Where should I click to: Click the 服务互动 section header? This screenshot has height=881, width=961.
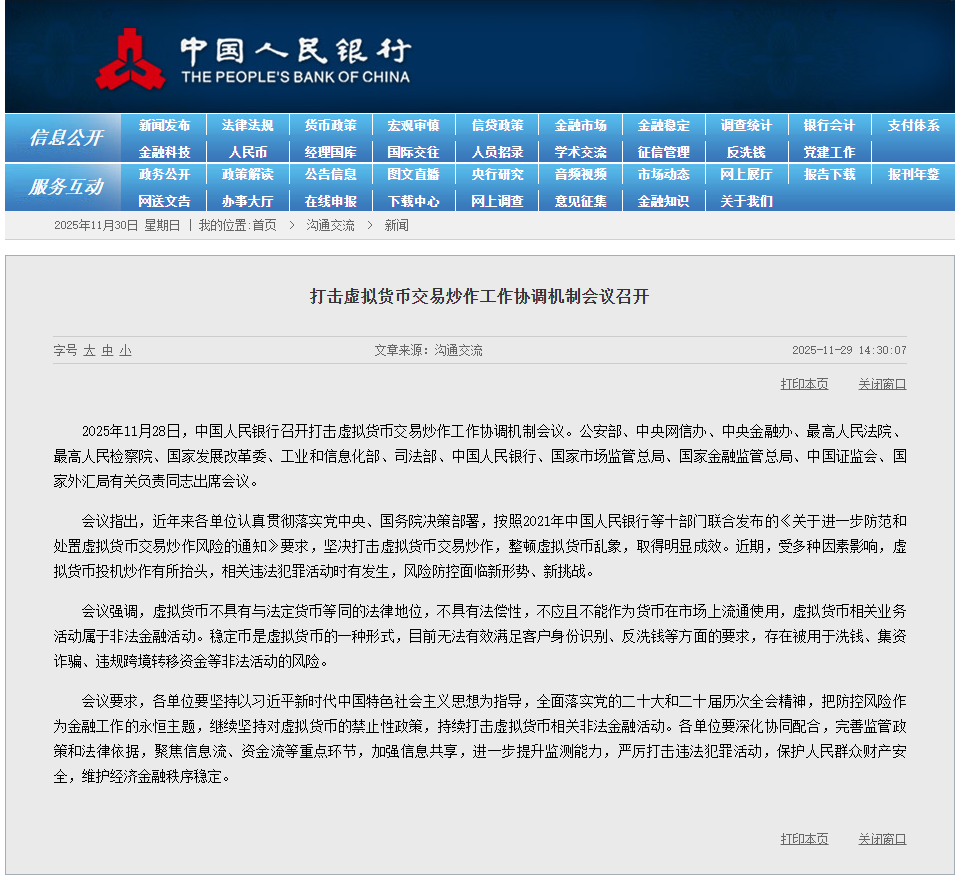click(x=66, y=187)
